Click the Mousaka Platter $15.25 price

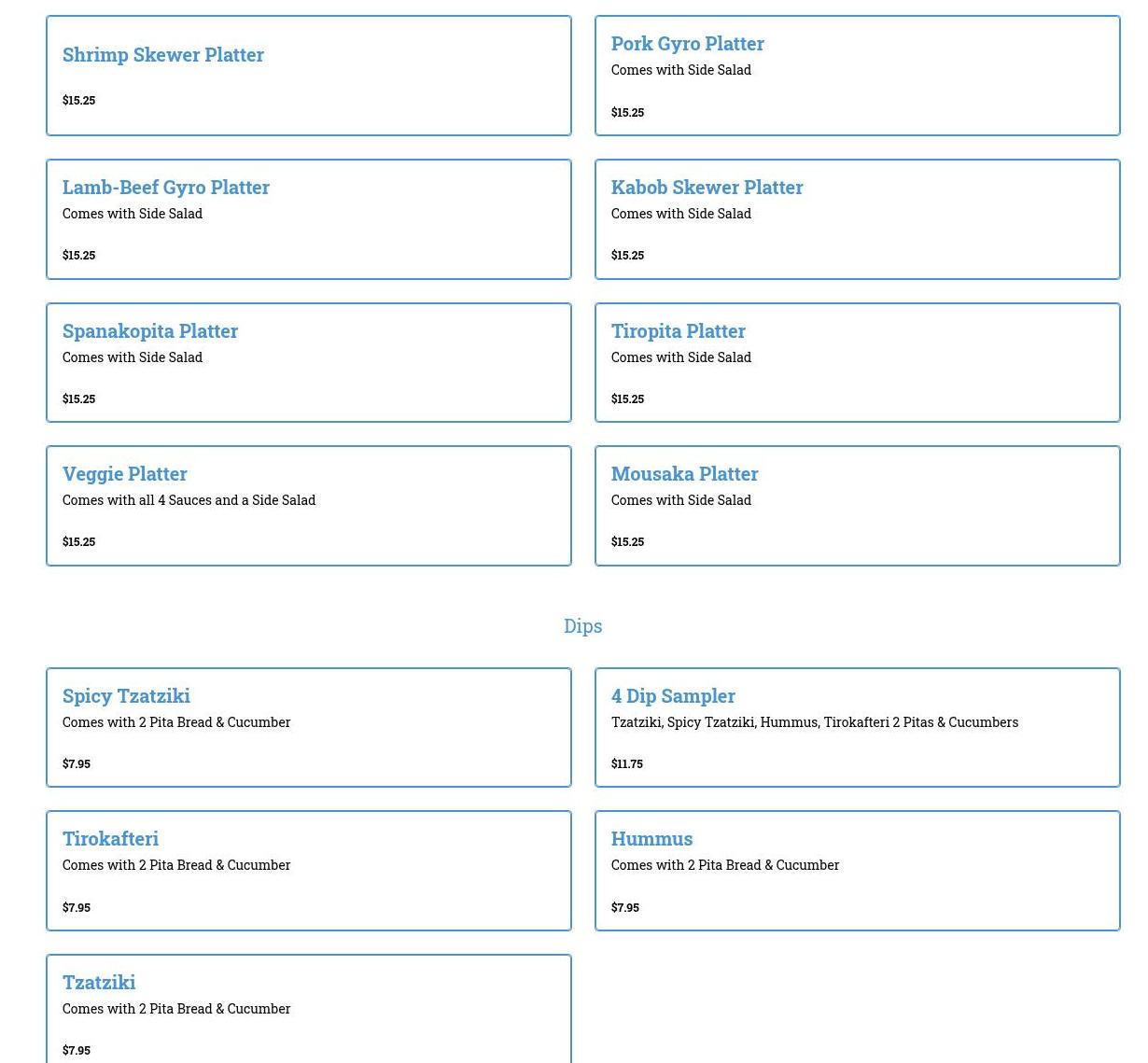point(628,541)
